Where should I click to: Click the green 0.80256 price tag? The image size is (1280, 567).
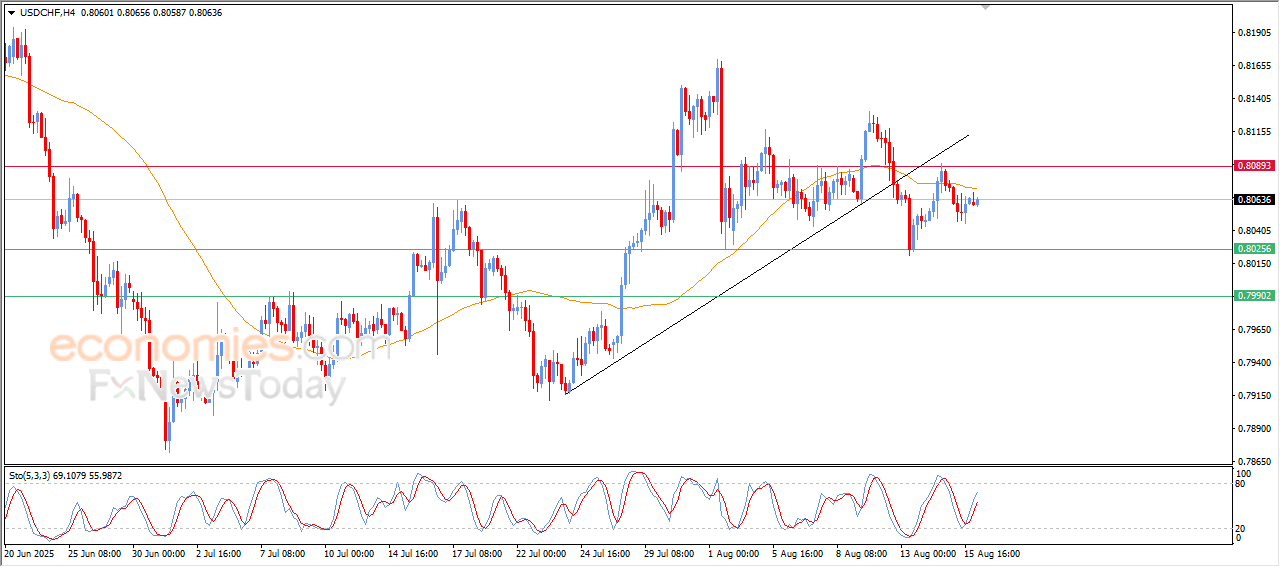[x=1253, y=249]
